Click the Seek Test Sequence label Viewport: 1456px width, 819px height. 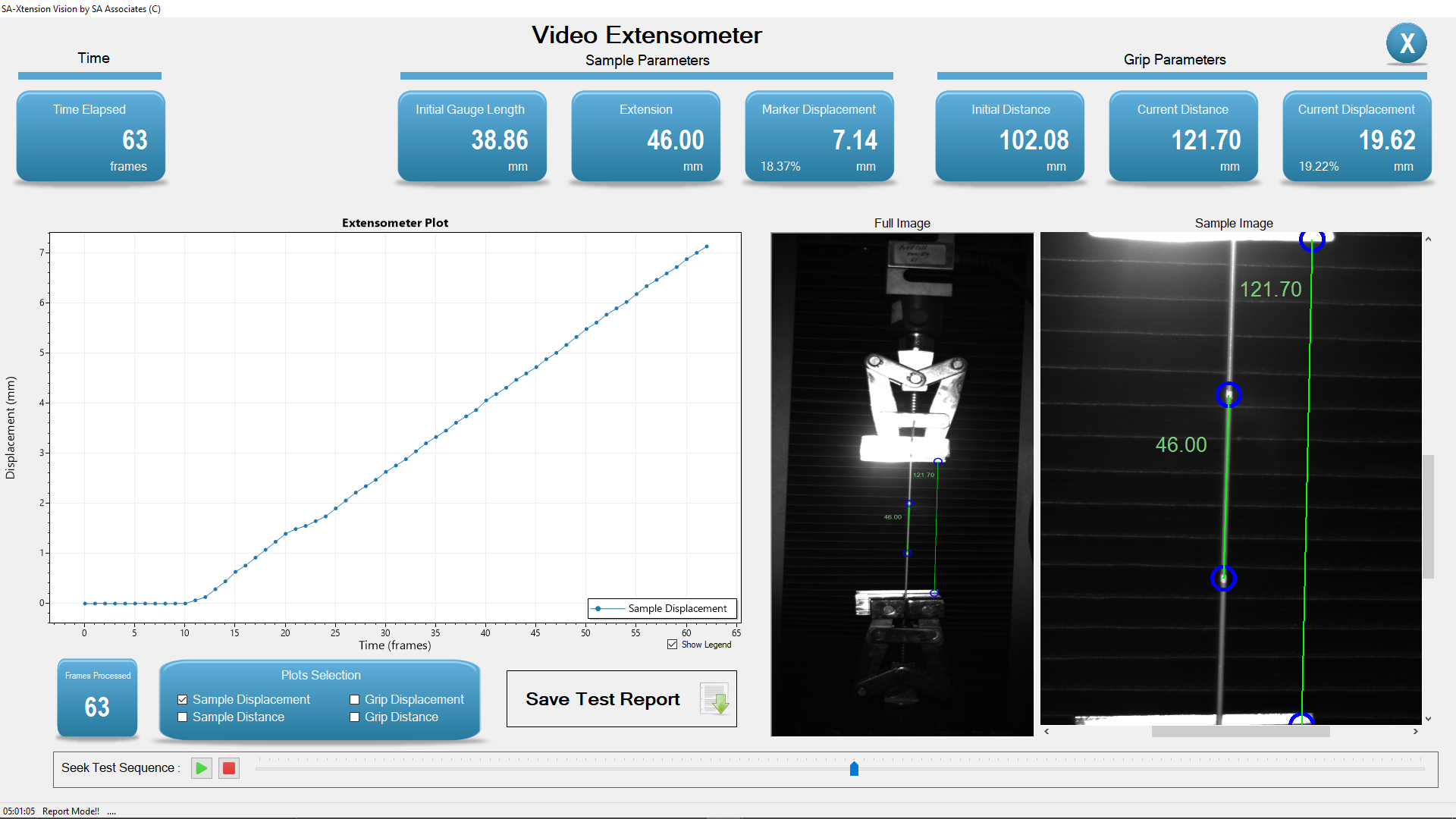121,767
